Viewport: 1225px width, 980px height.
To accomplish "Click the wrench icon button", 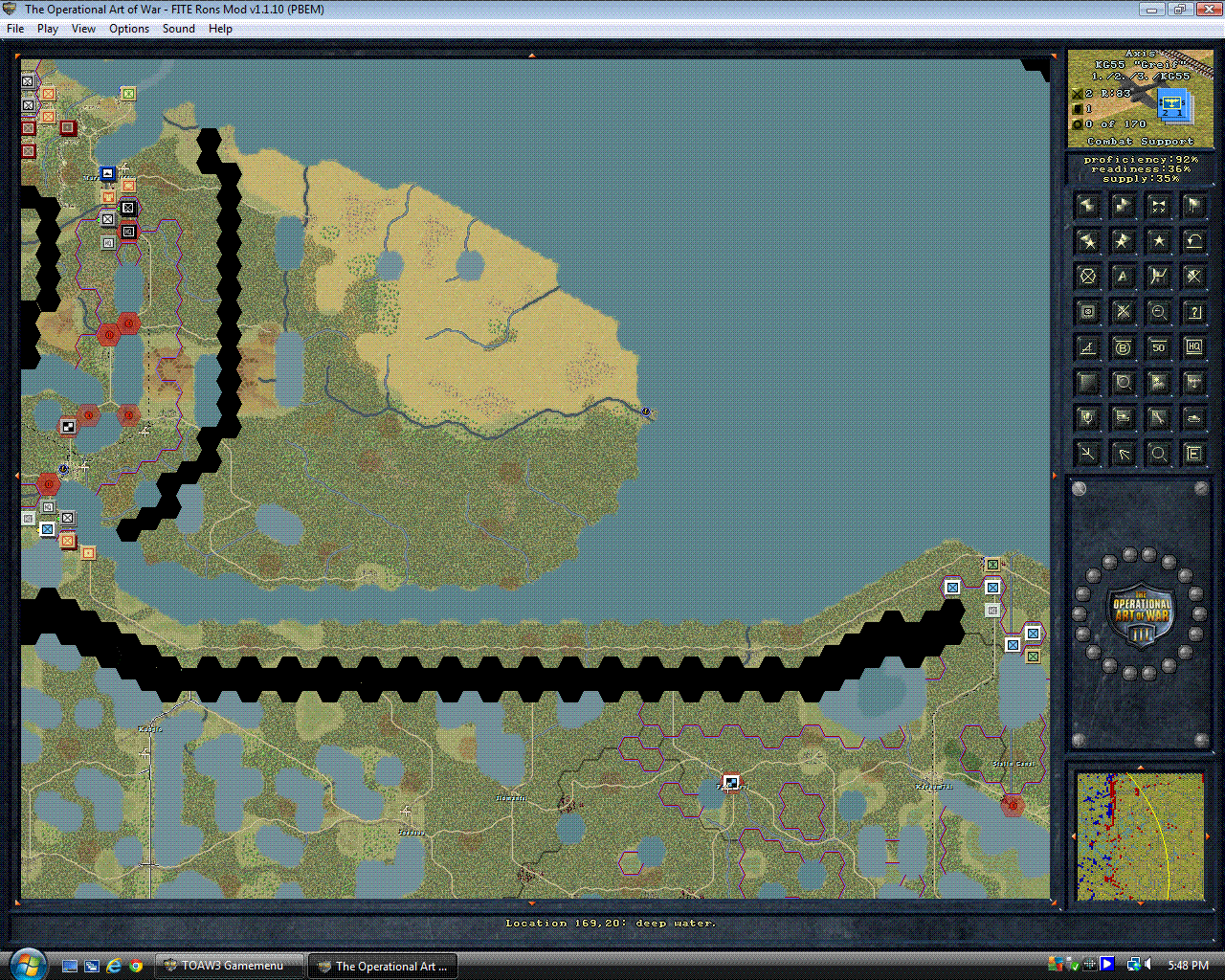I will coord(1159,418).
